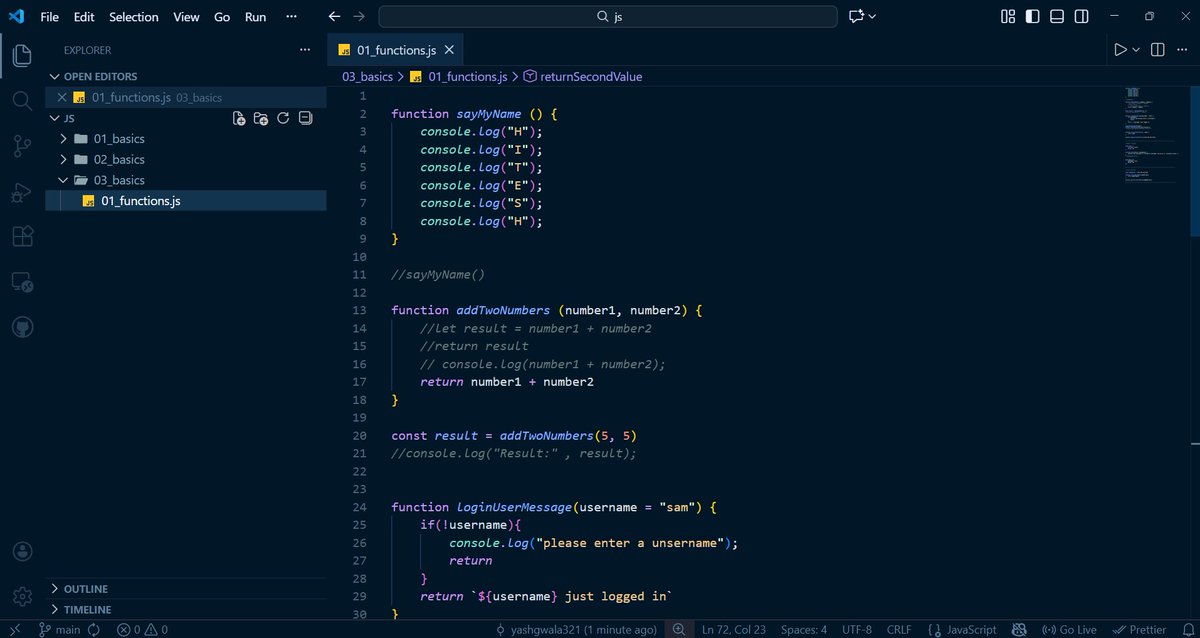Image resolution: width=1200 pixels, height=638 pixels.
Task: Open the GitHub view in activity bar
Action: pyautogui.click(x=22, y=327)
